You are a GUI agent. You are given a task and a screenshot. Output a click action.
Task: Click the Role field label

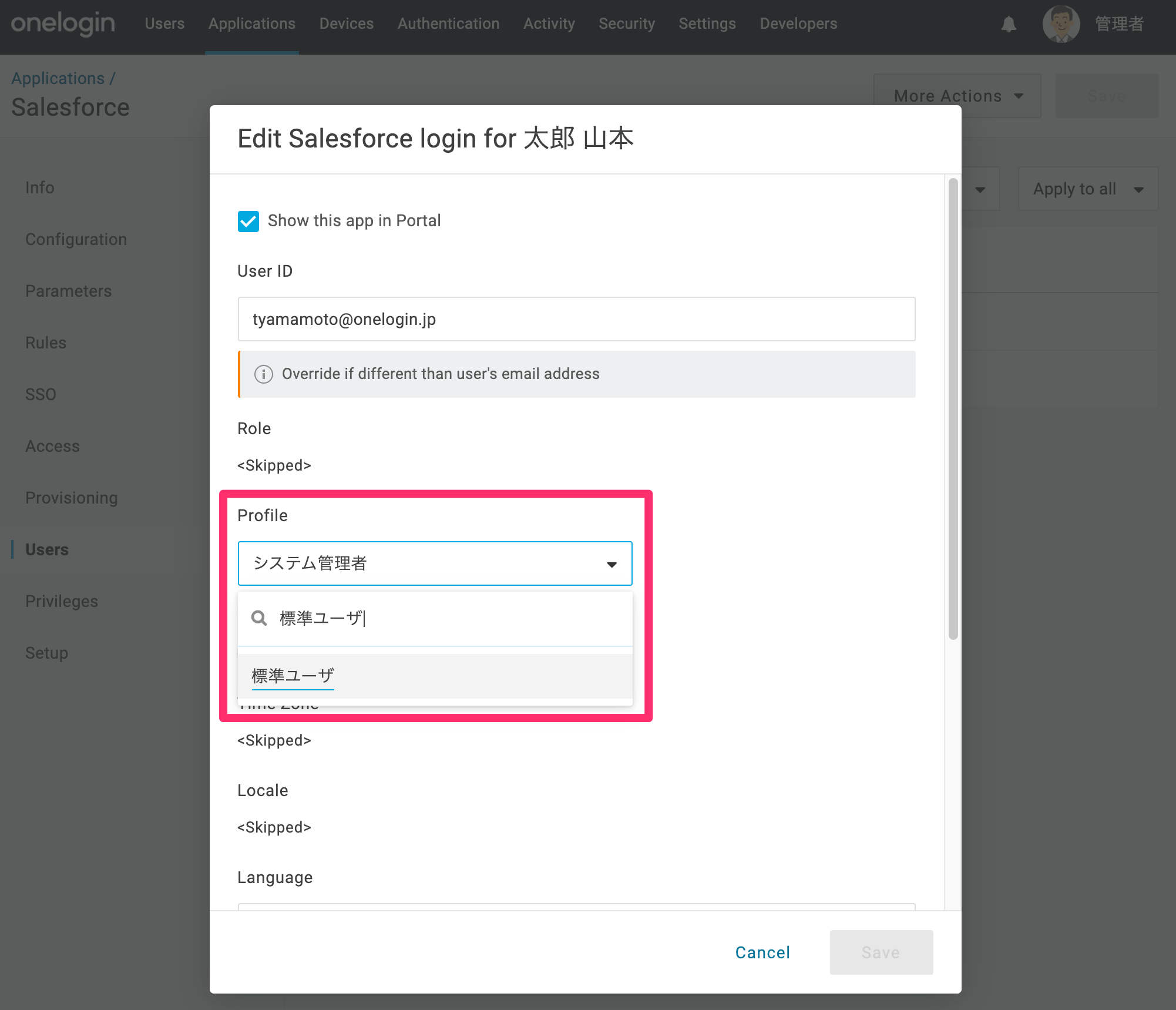(254, 428)
